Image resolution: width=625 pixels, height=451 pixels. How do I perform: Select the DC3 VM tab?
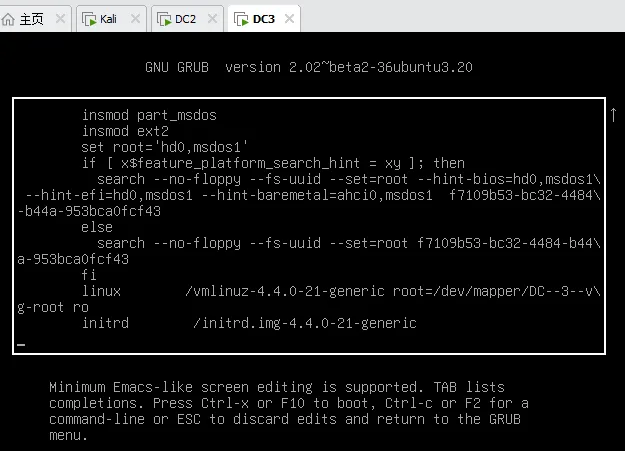pyautogui.click(x=264, y=19)
